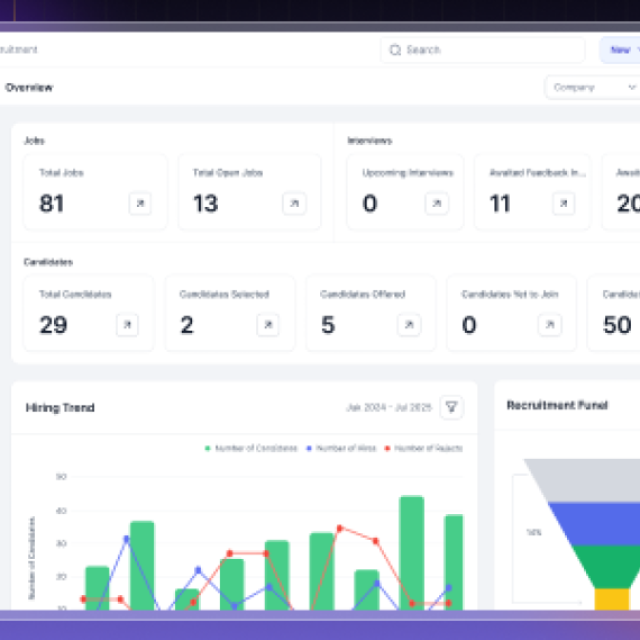Toggle the Number of Hires legend series
This screenshot has height=640, width=640.
tap(341, 449)
